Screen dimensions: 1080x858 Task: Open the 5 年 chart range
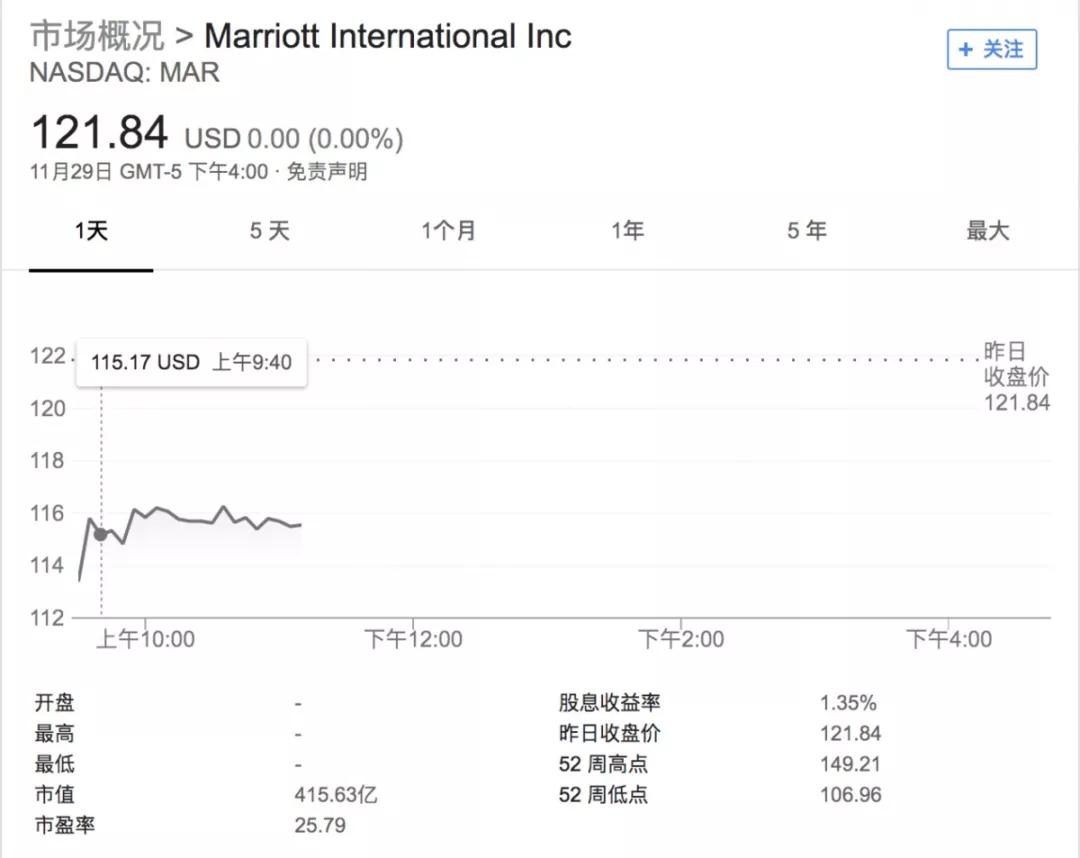[807, 231]
